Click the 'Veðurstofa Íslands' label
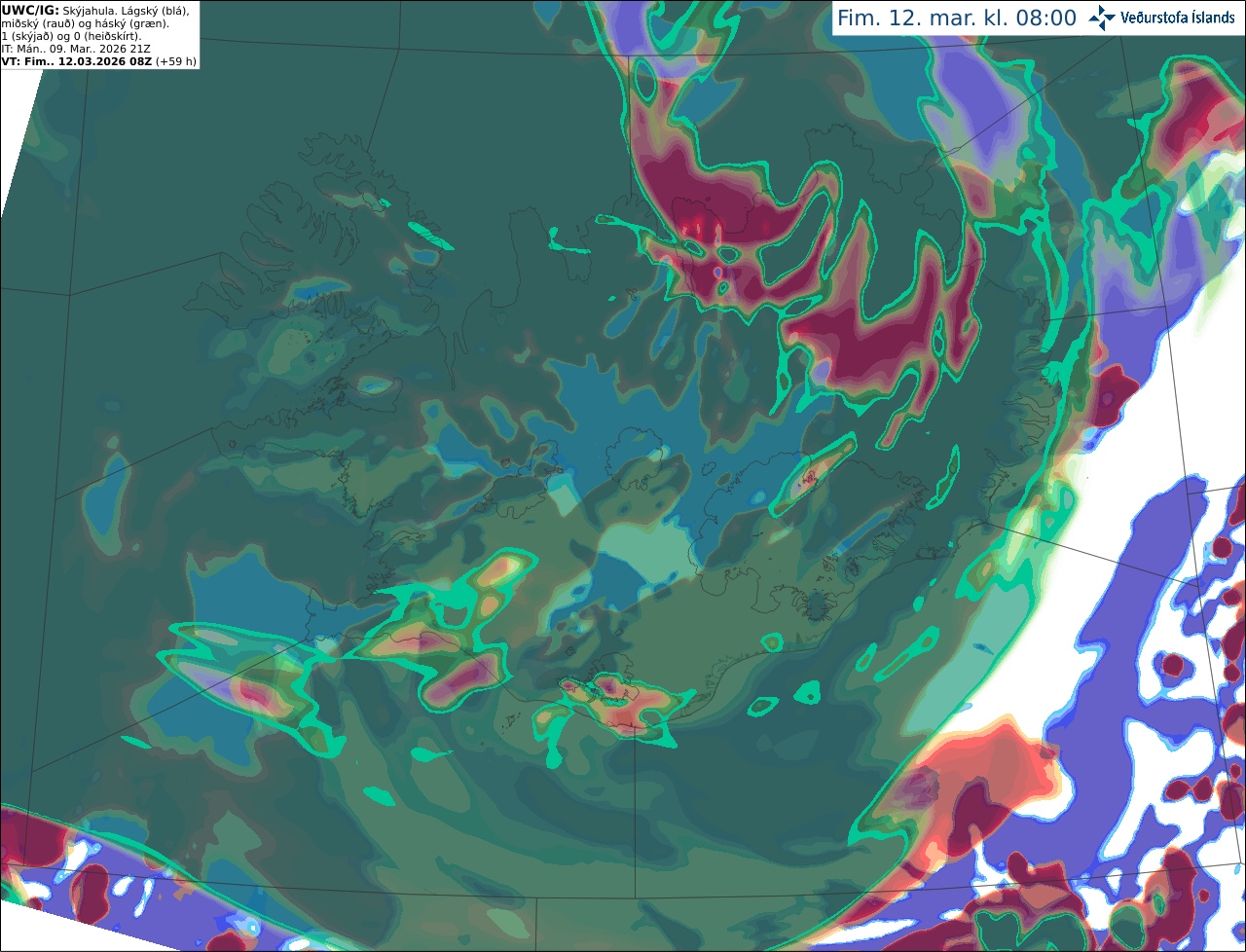The width and height of the screenshot is (1246, 952). click(1178, 18)
